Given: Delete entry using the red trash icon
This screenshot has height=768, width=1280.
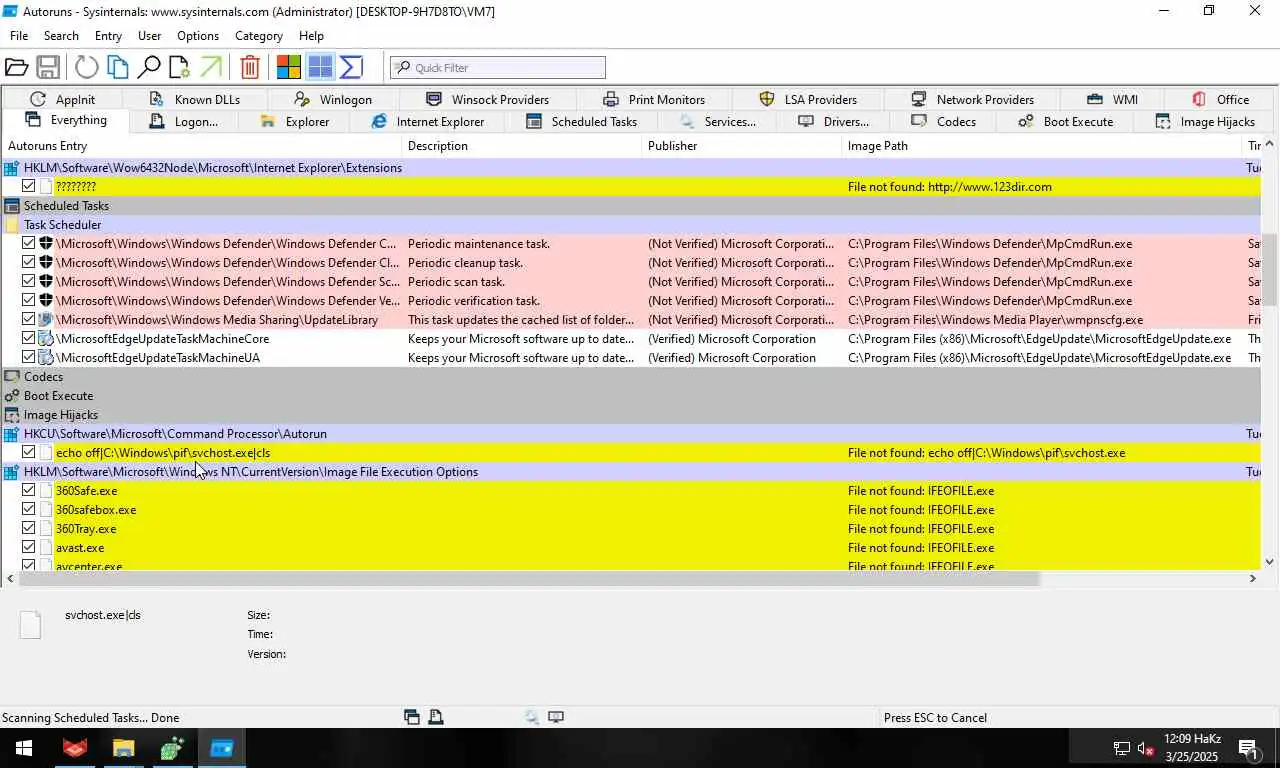Looking at the screenshot, I should 250,67.
